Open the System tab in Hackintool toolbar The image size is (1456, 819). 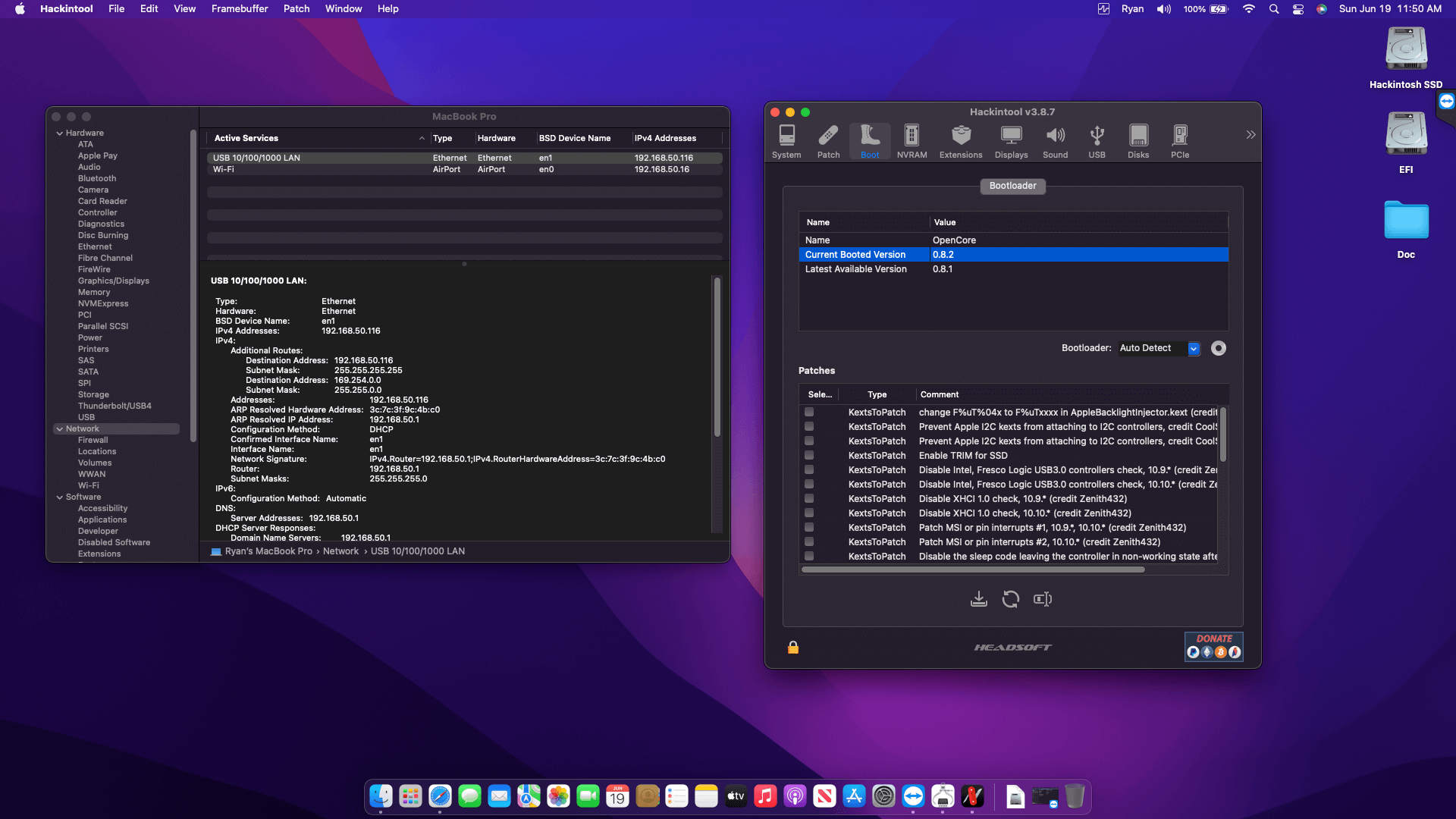(786, 142)
